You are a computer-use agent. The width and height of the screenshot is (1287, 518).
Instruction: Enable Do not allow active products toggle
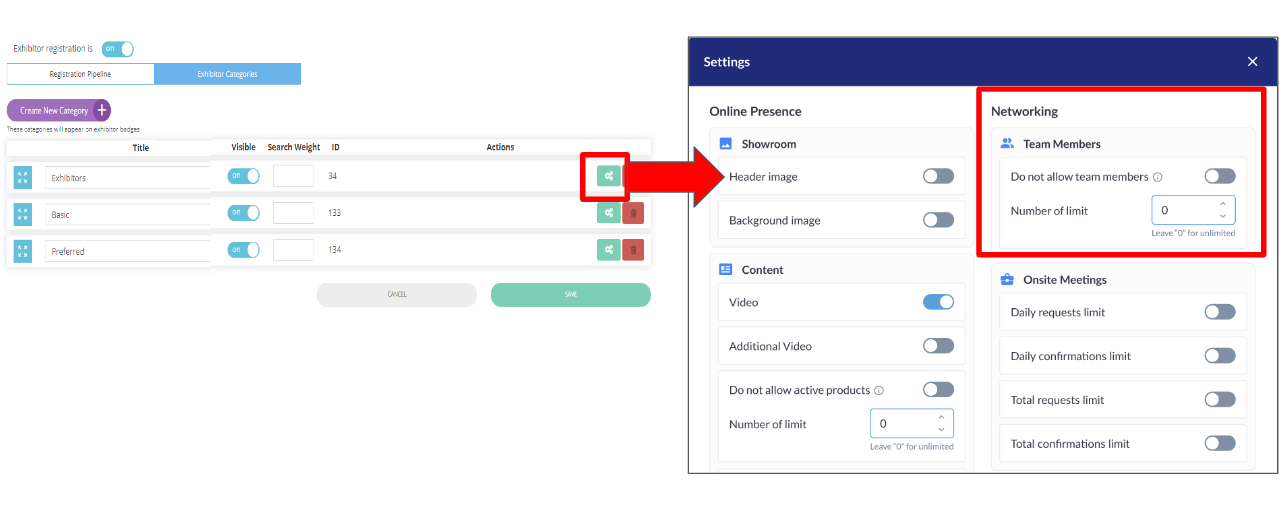pyautogui.click(x=938, y=390)
